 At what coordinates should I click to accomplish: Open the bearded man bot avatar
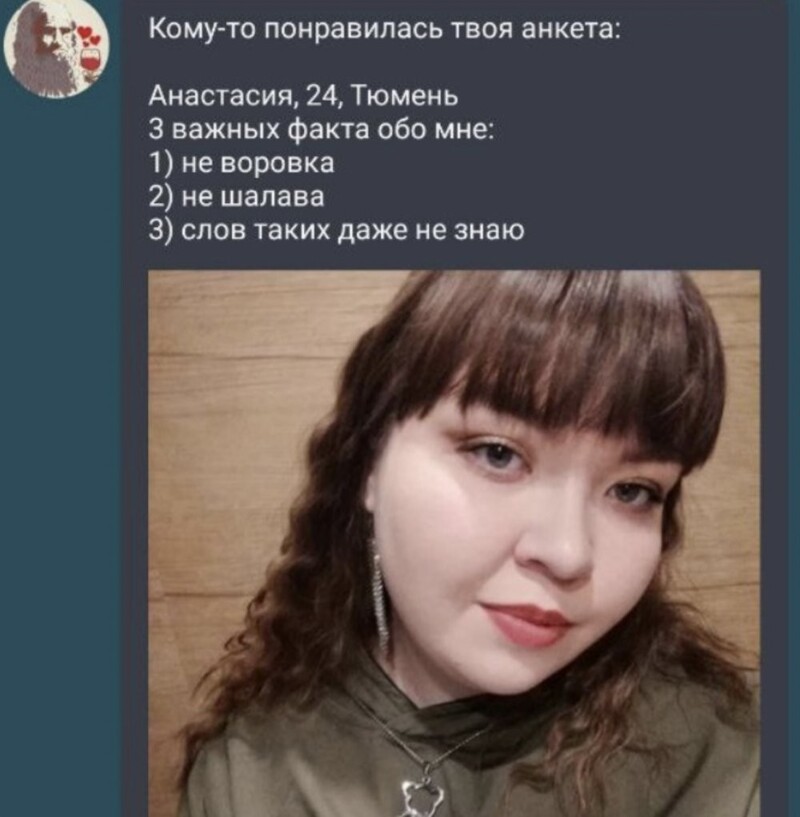[x=56, y=51]
